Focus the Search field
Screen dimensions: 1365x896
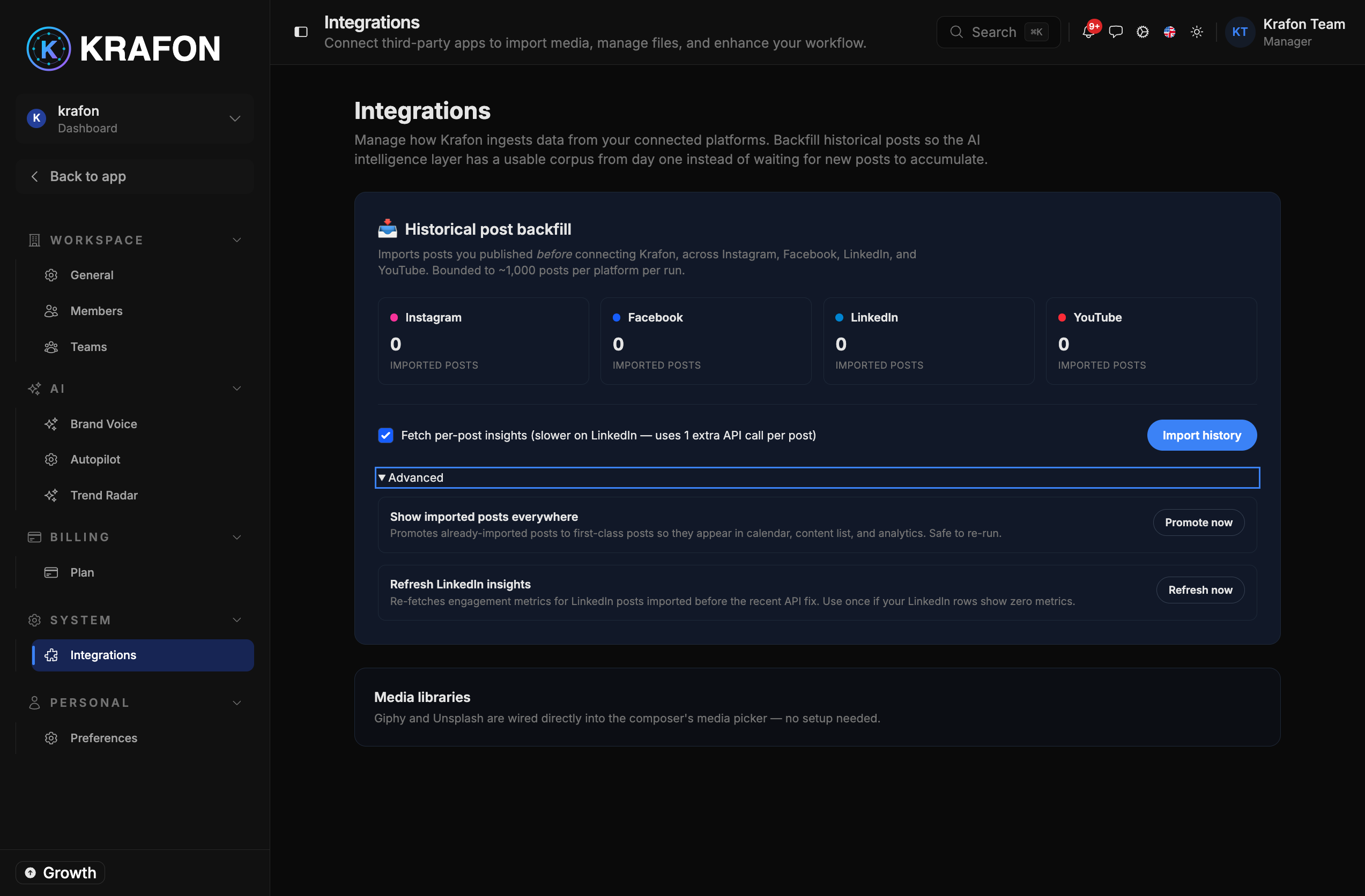click(998, 32)
